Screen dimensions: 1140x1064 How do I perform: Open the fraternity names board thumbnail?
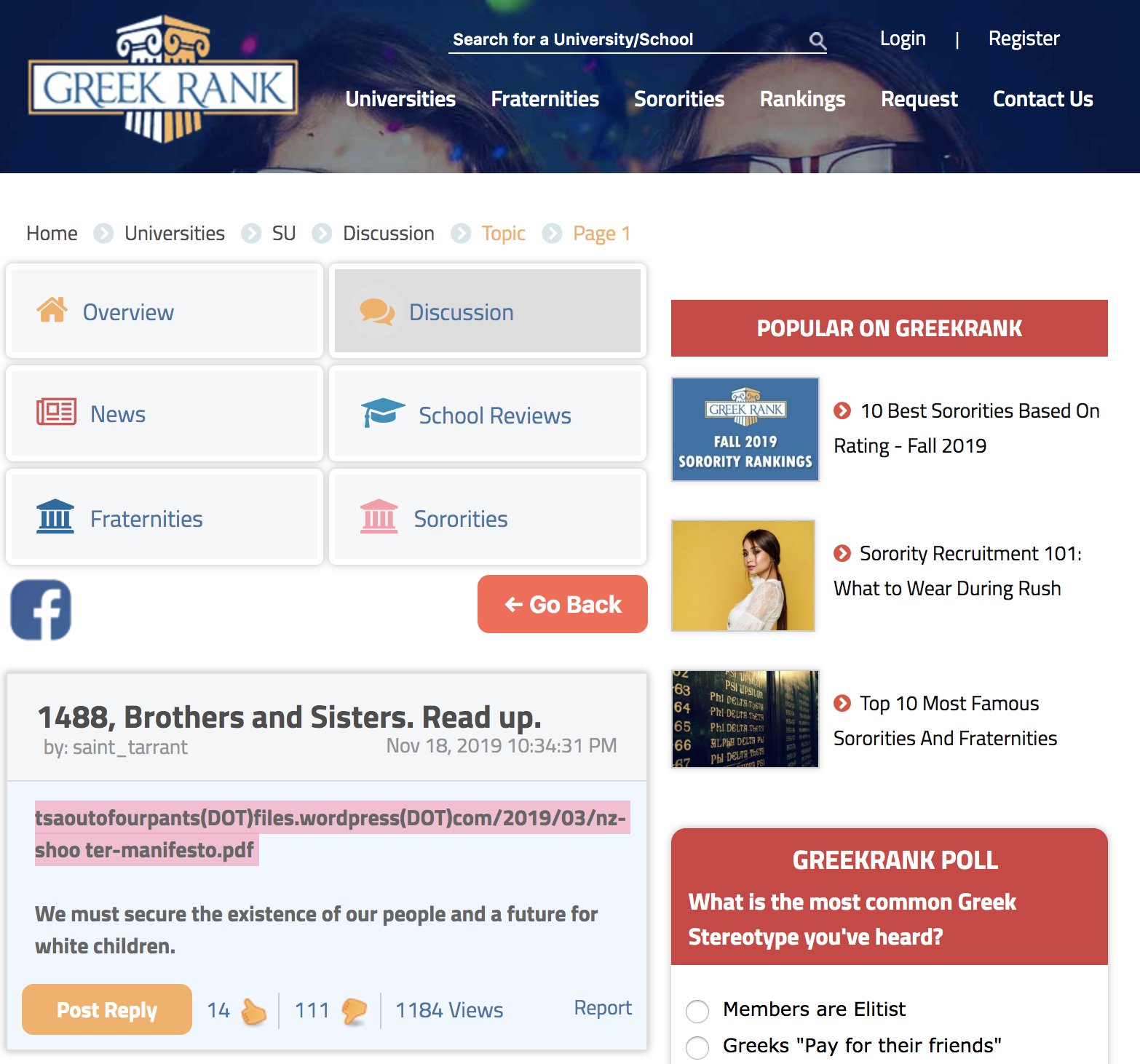(x=745, y=719)
